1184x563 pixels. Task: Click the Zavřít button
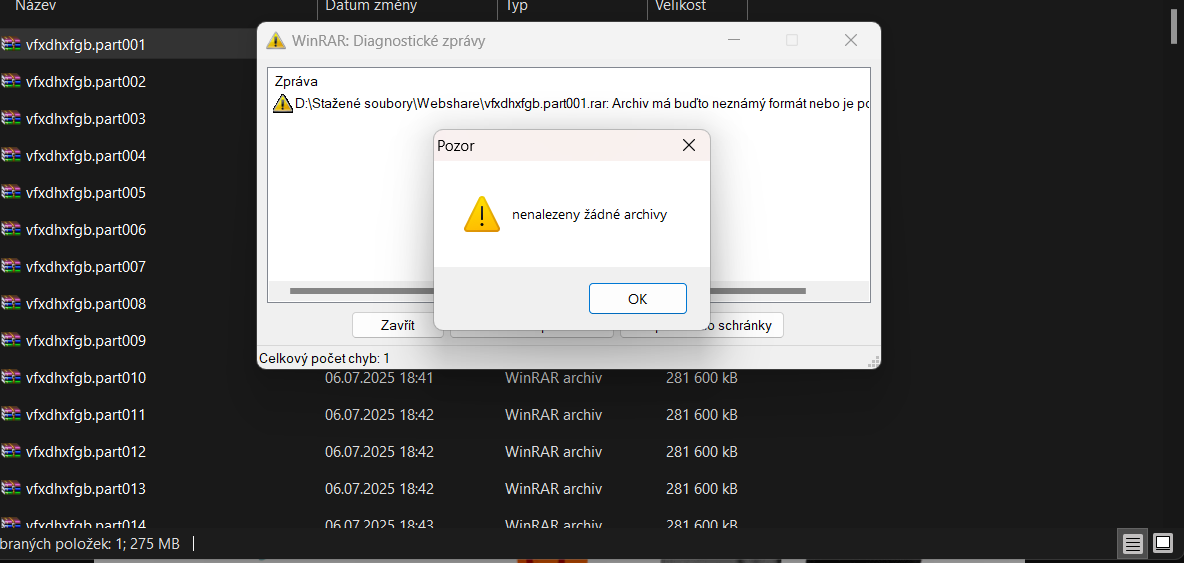click(397, 325)
